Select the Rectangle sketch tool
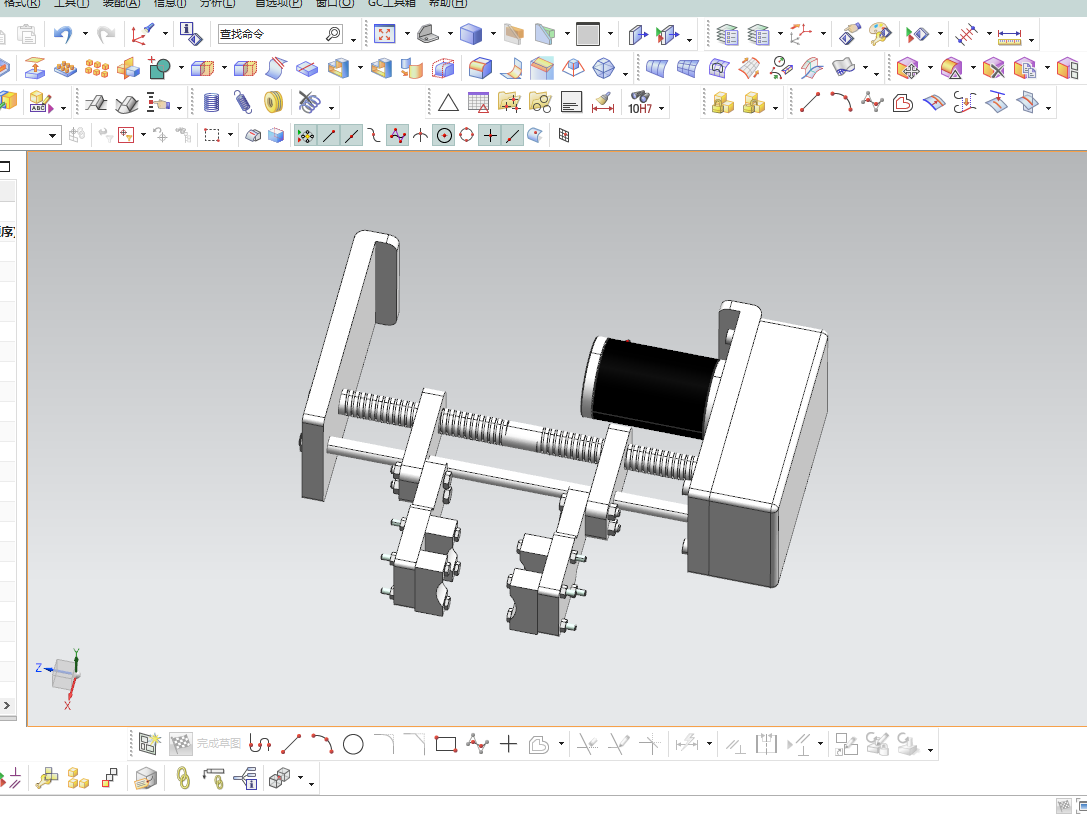Viewport: 1087px width, 816px height. (x=446, y=745)
